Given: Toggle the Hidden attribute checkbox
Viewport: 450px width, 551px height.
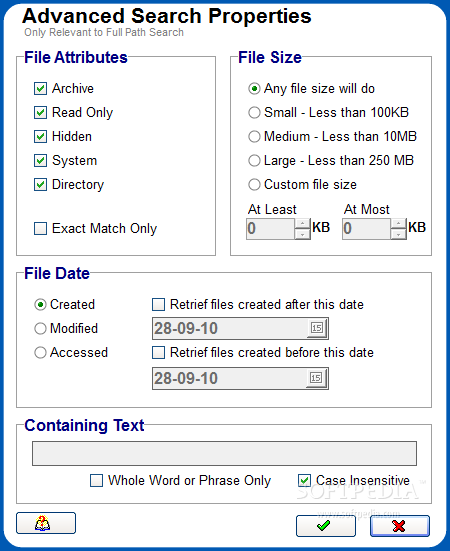Looking at the screenshot, I should (x=40, y=136).
